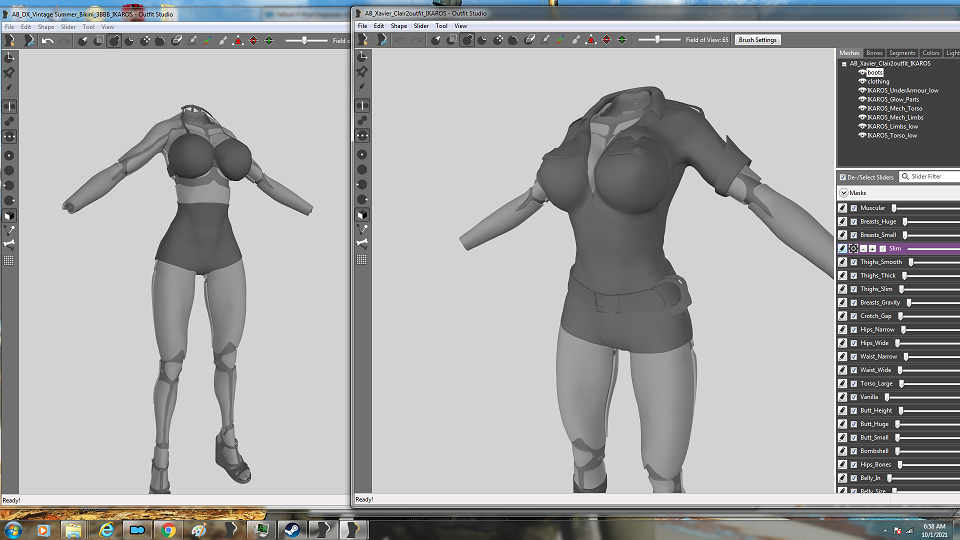The width and height of the screenshot is (960, 540).
Task: Open Windows Start button on taskbar
Action: 13,530
